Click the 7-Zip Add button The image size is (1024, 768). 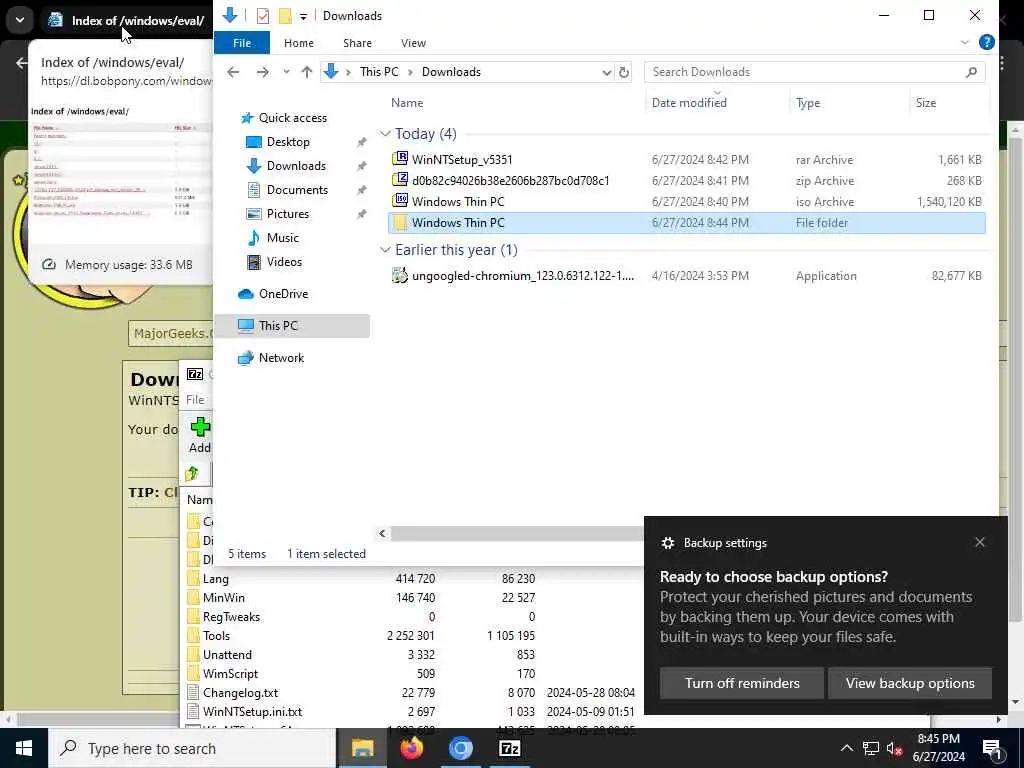(200, 436)
